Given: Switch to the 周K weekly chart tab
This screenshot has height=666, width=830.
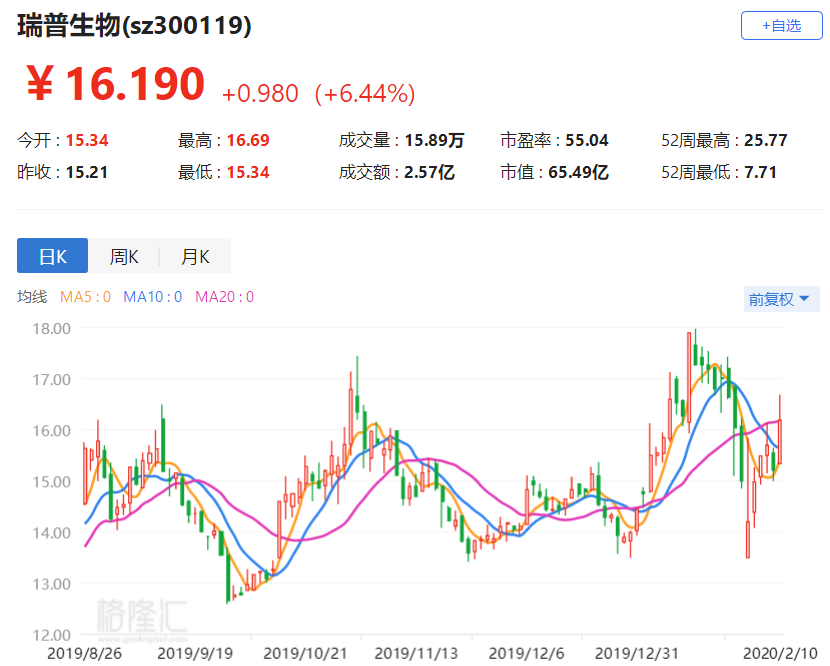Looking at the screenshot, I should 124,256.
